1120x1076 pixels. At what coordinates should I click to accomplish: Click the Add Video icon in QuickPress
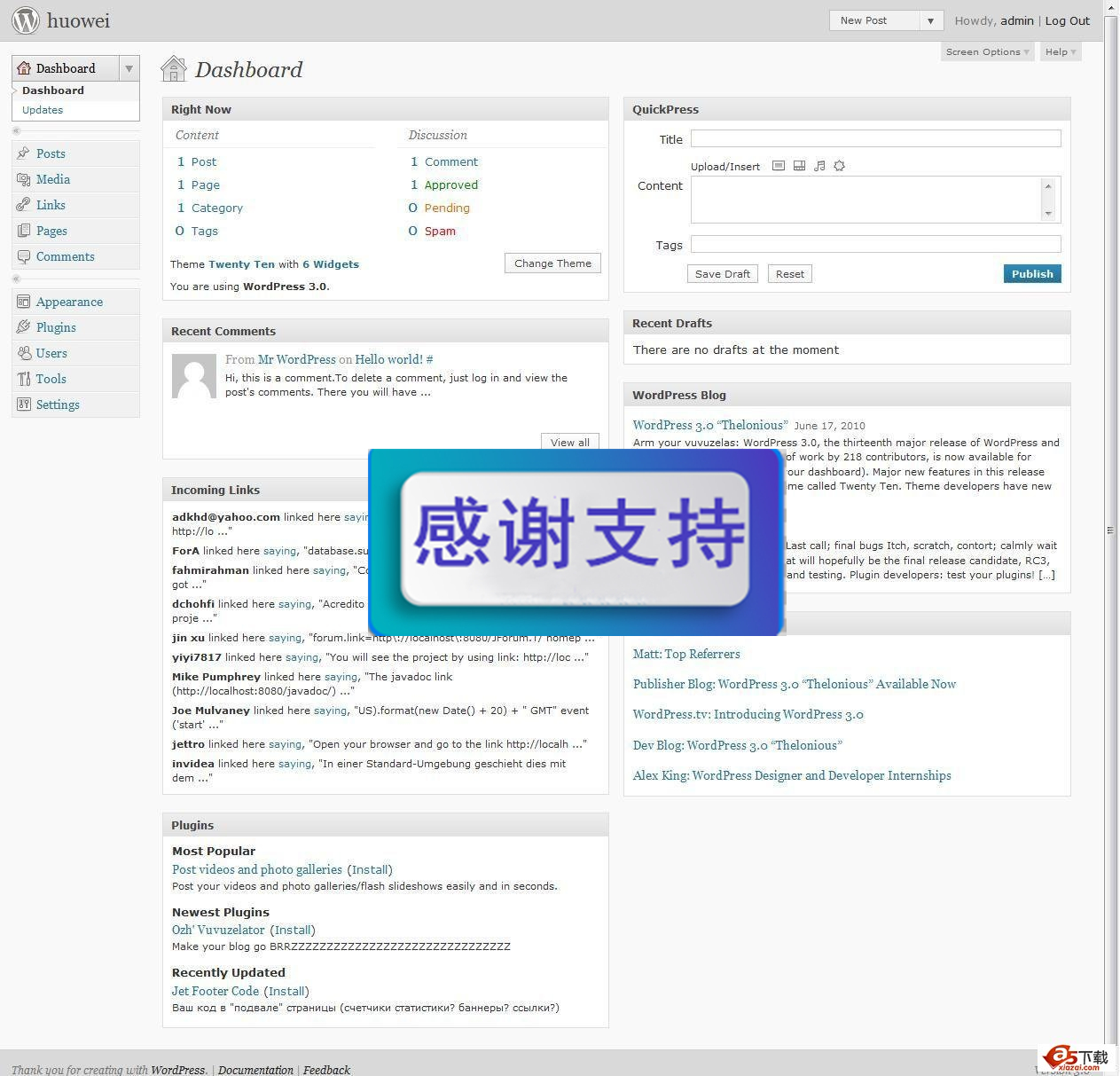(799, 166)
